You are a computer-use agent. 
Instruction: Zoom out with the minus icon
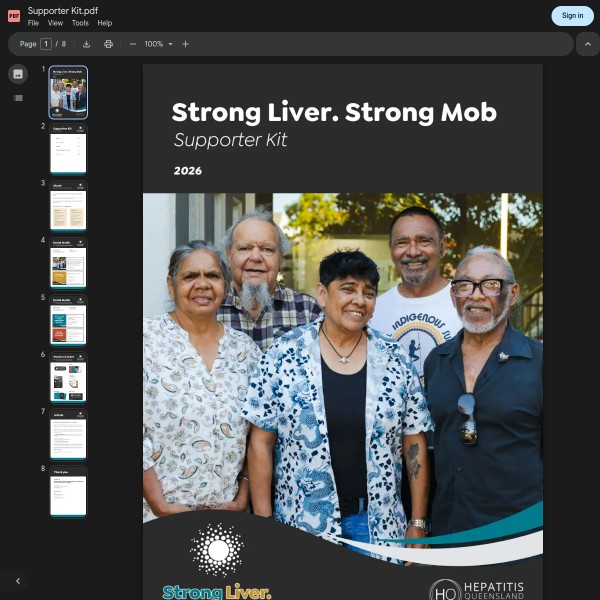pos(132,44)
